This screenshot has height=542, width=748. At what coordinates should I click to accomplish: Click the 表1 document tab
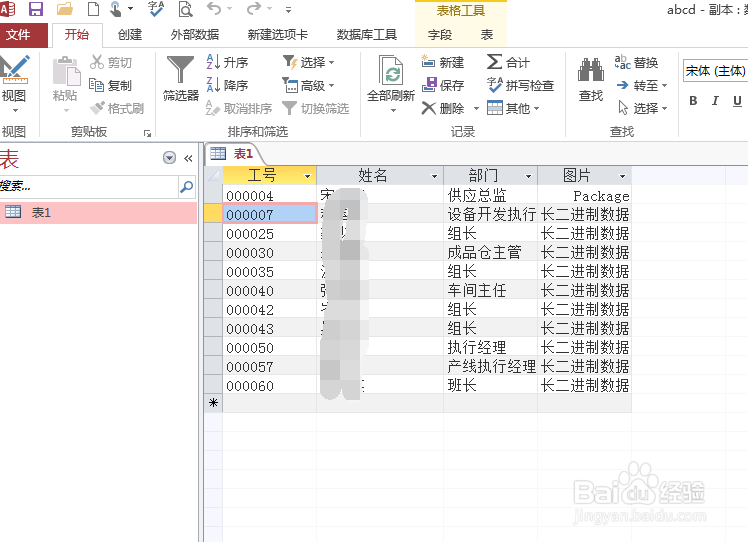tap(234, 154)
